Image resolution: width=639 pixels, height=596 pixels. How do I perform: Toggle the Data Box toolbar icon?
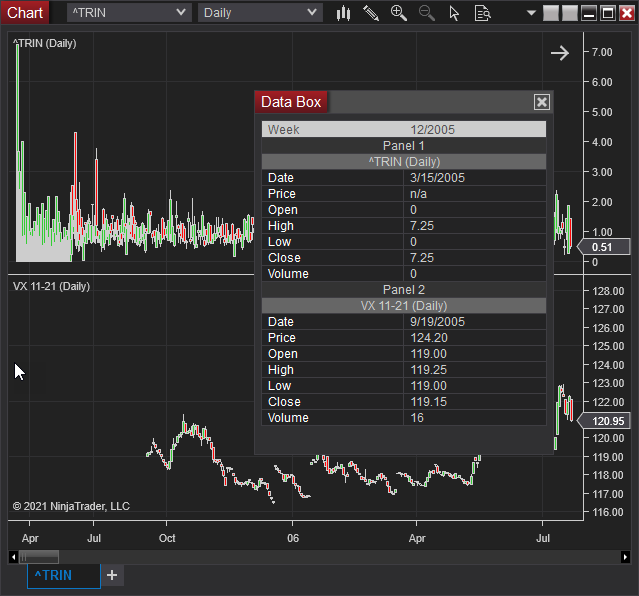pyautogui.click(x=482, y=13)
